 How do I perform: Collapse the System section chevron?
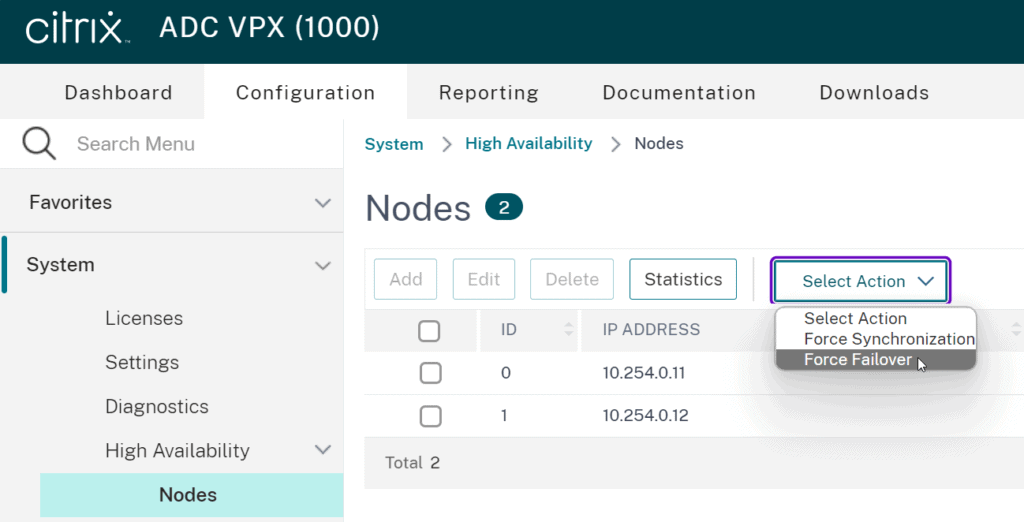pyautogui.click(x=323, y=265)
